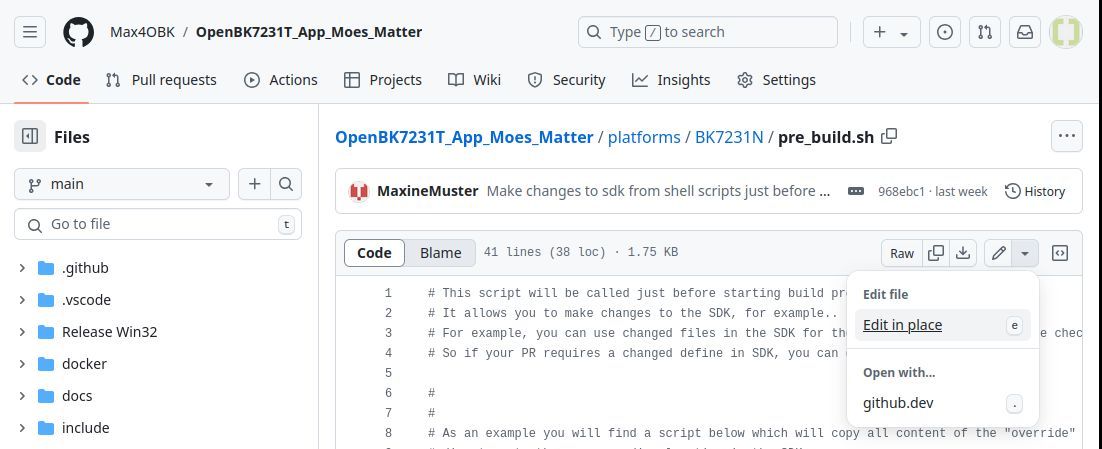This screenshot has height=449, width=1102.
Task: Focus the 'Go to file' input
Action: coord(158,224)
